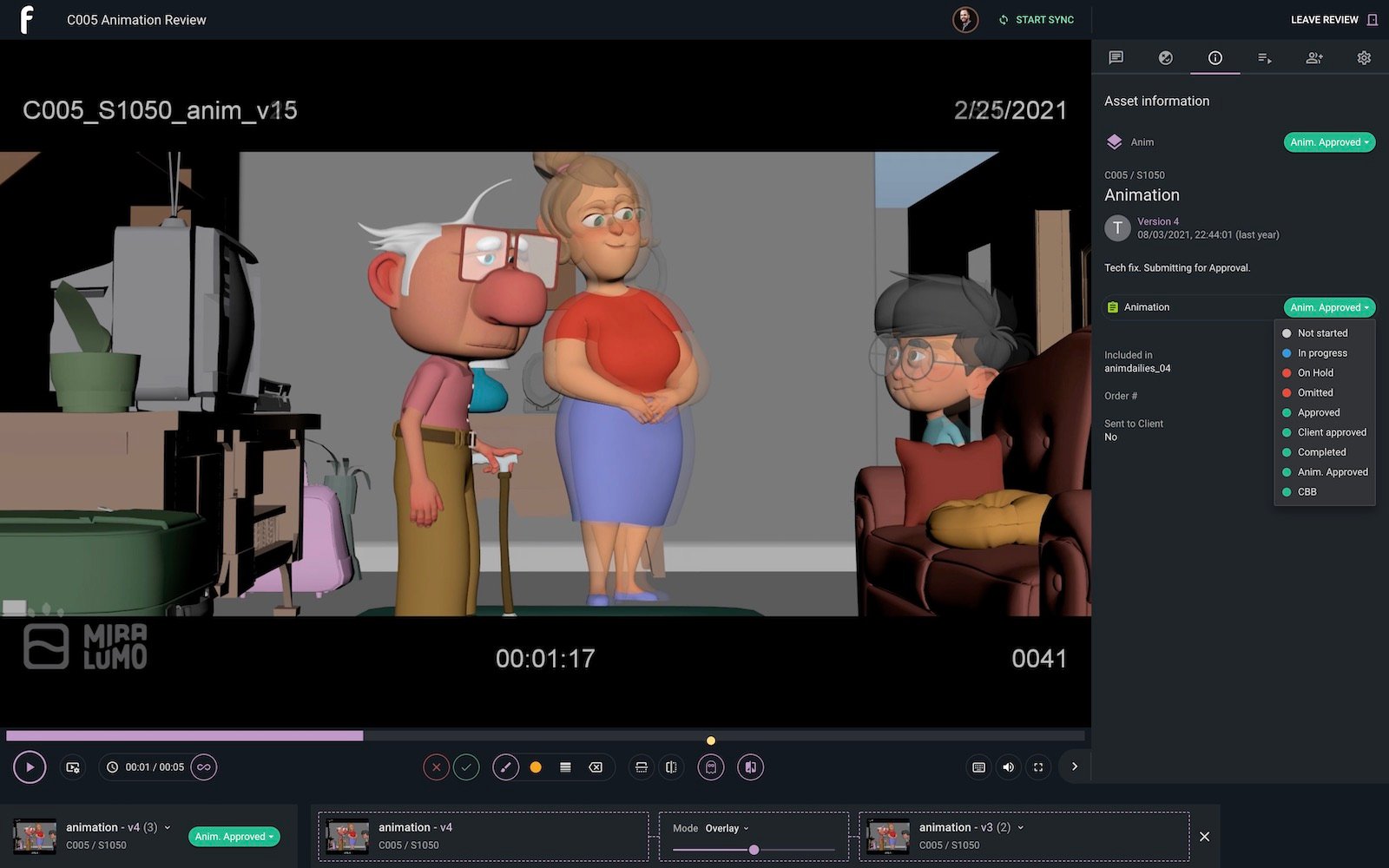Expand the animation - v3 (2) version dropdown
The height and width of the screenshot is (868, 1389).
pos(1021,828)
